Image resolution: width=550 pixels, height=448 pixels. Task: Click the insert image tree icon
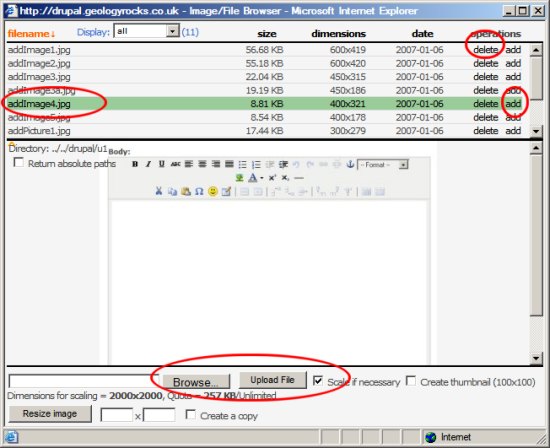click(x=240, y=178)
